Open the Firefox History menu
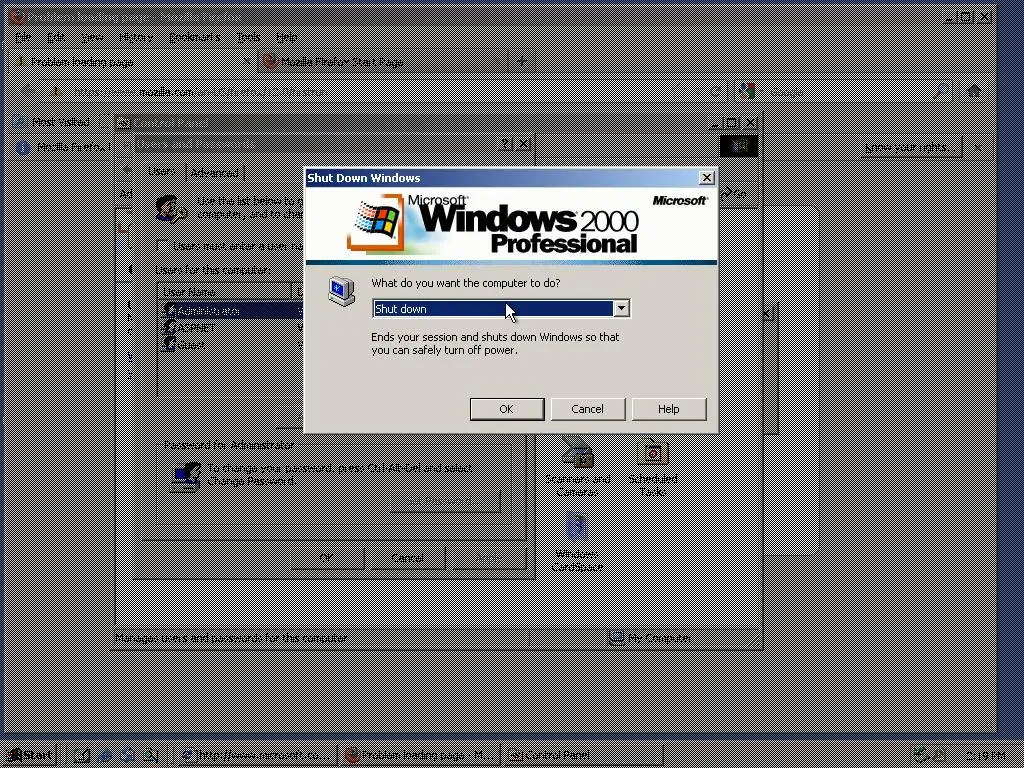1024x768 pixels. [136, 37]
